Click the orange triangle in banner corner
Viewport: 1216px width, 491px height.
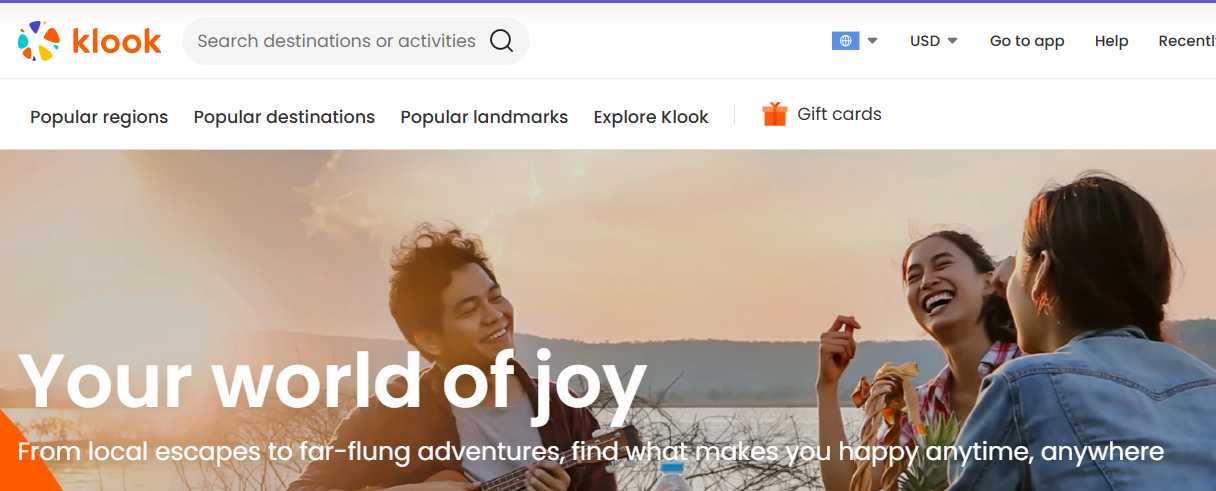click(x=22, y=460)
